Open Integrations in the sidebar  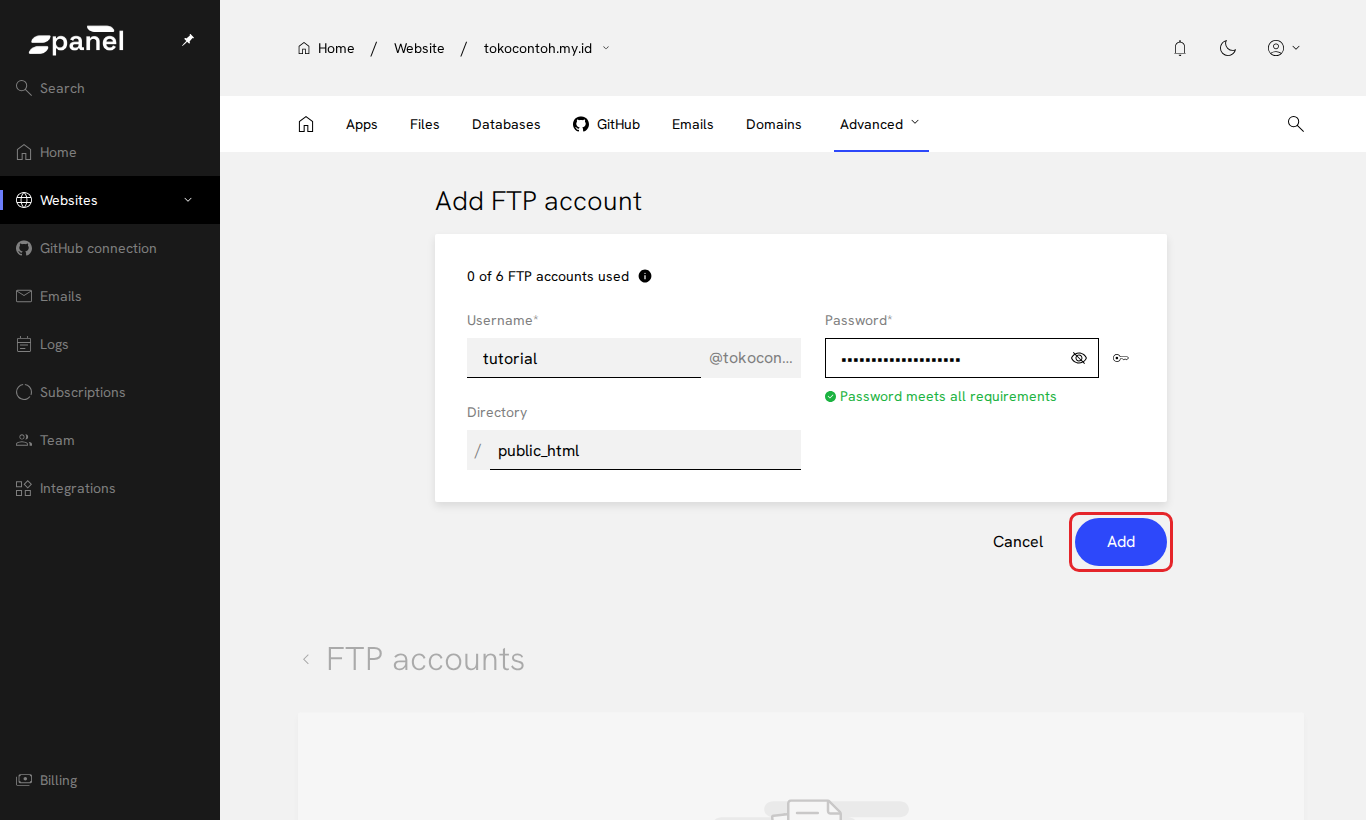point(110,488)
